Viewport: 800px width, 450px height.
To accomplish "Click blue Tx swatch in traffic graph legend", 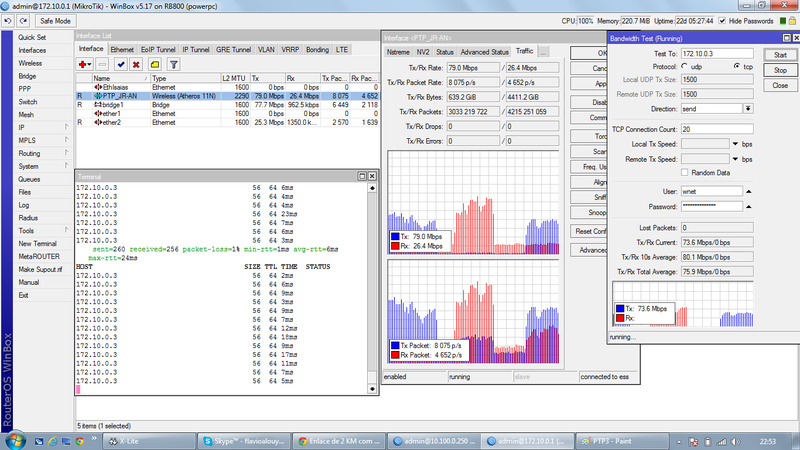I will [395, 237].
